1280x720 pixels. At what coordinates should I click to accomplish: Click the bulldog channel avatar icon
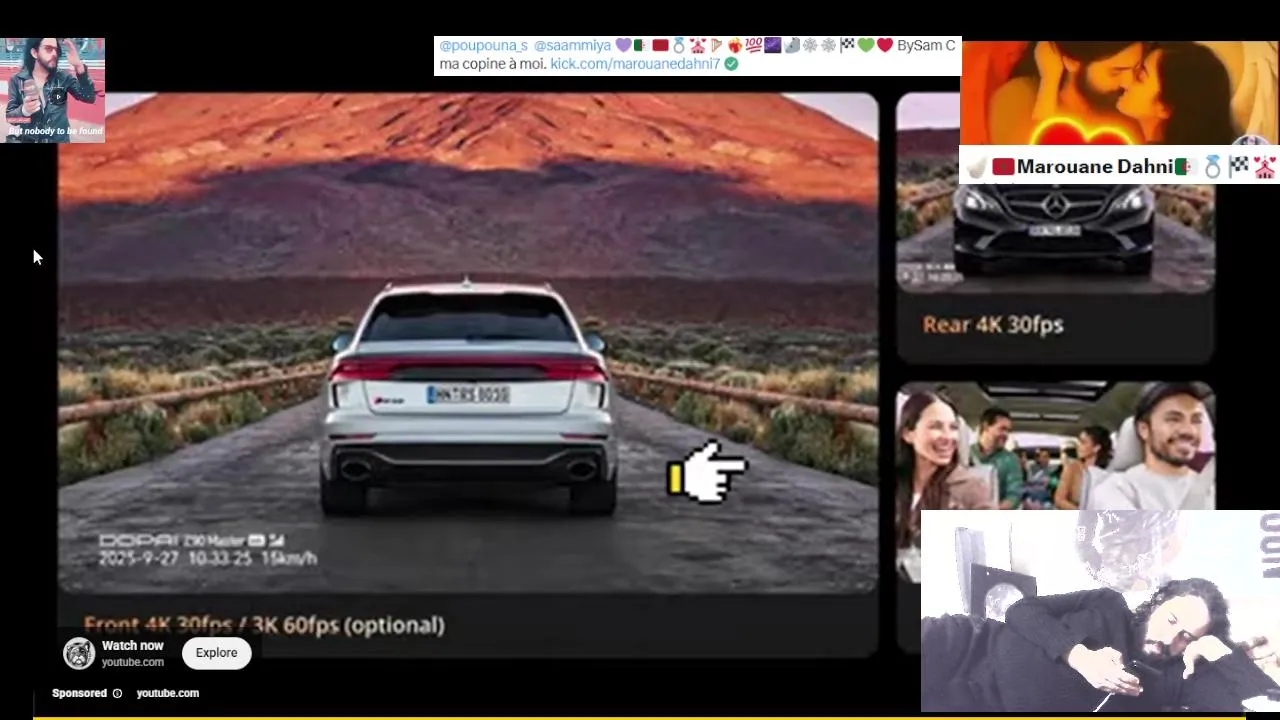(x=79, y=654)
